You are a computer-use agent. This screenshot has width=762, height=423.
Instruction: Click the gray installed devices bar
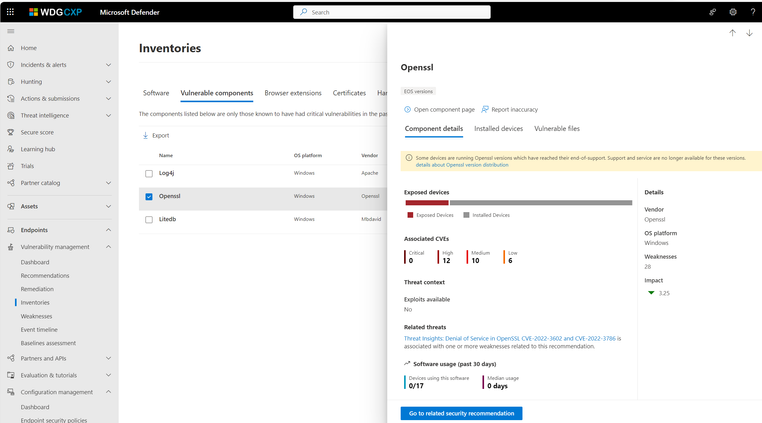pyautogui.click(x=541, y=203)
